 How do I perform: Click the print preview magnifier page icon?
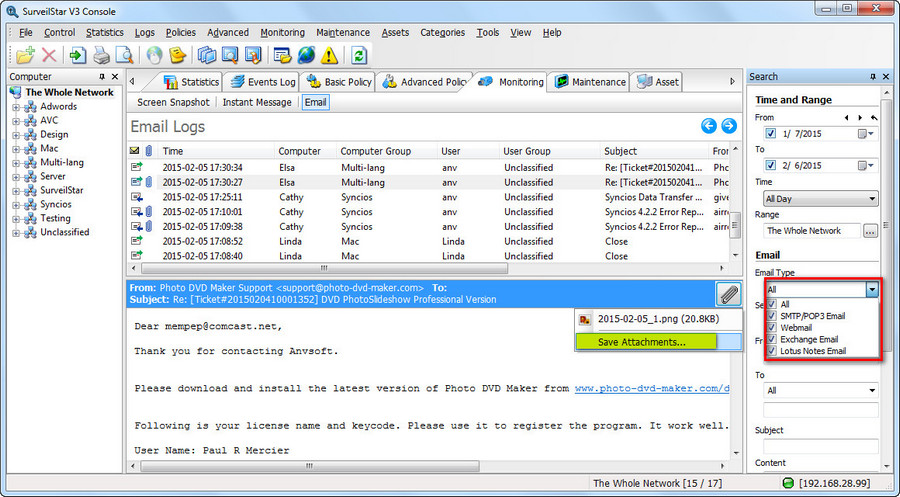pos(124,55)
